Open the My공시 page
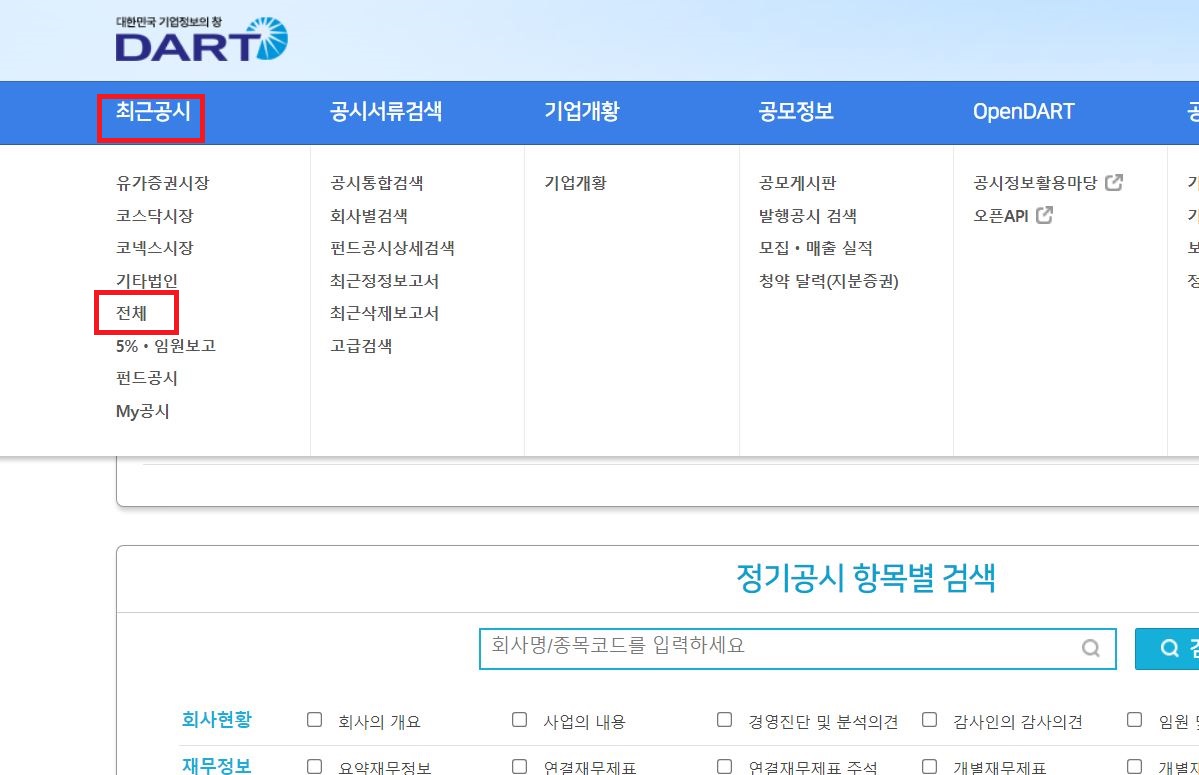 (142, 410)
